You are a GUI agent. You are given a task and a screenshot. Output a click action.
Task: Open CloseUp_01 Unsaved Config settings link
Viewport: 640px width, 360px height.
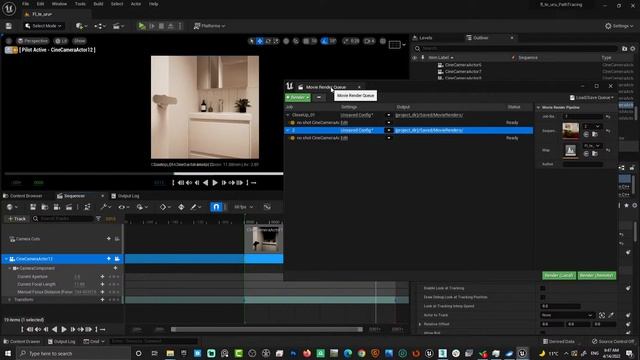click(x=357, y=115)
